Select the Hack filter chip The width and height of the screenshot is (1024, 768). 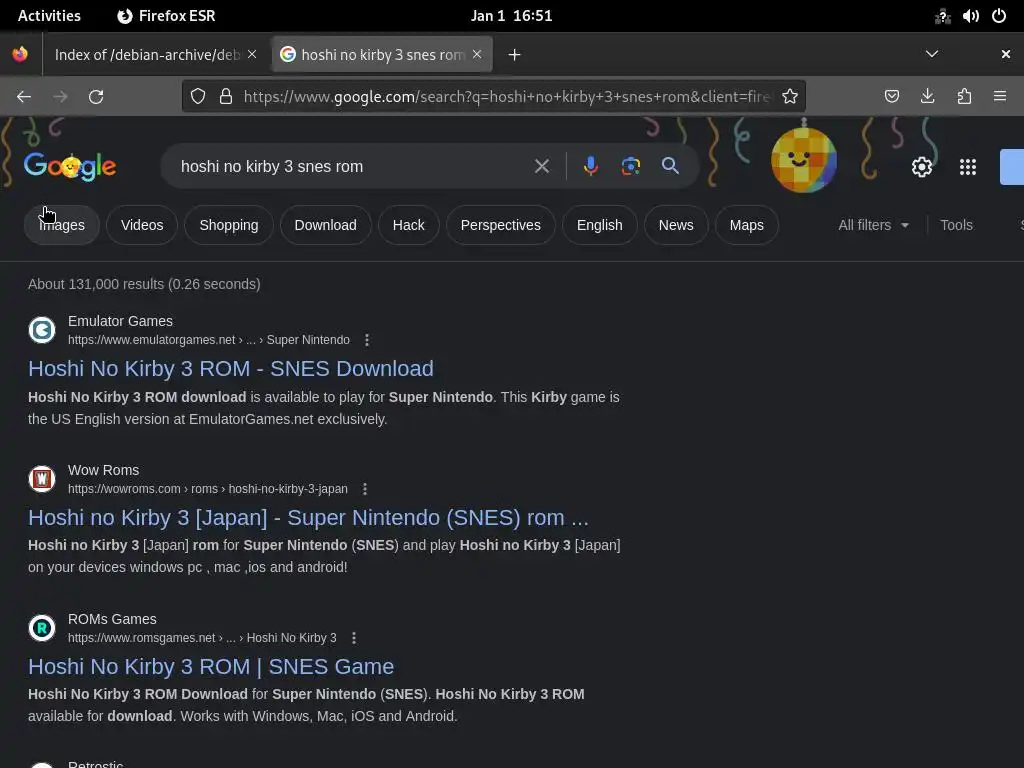(x=408, y=225)
